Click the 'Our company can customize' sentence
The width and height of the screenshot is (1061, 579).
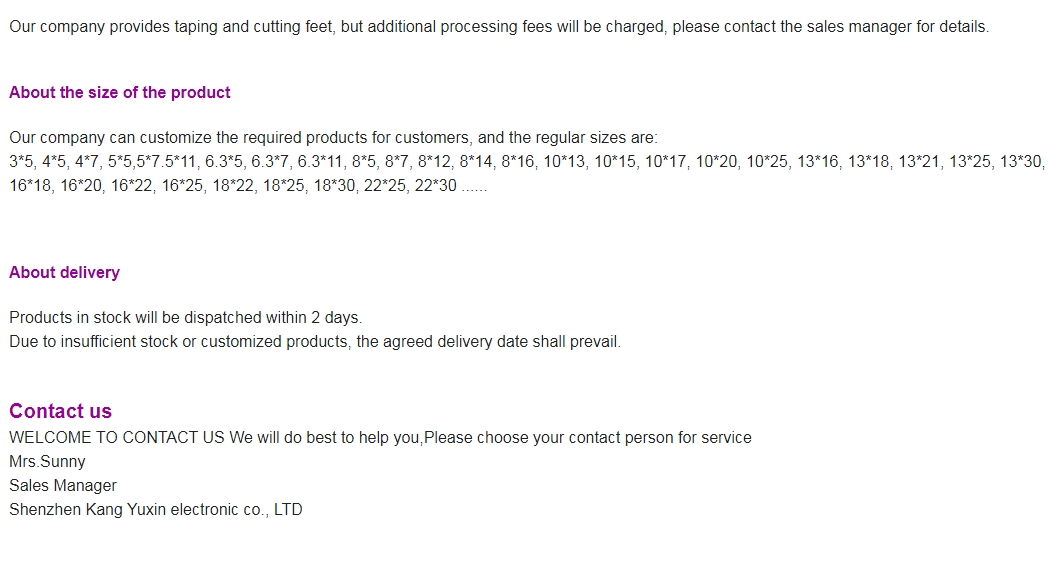click(333, 138)
